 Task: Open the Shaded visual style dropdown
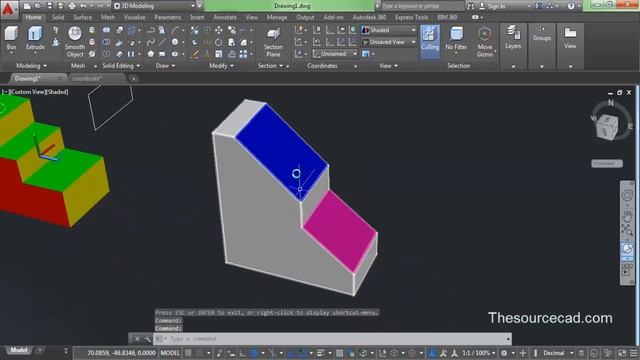click(389, 30)
